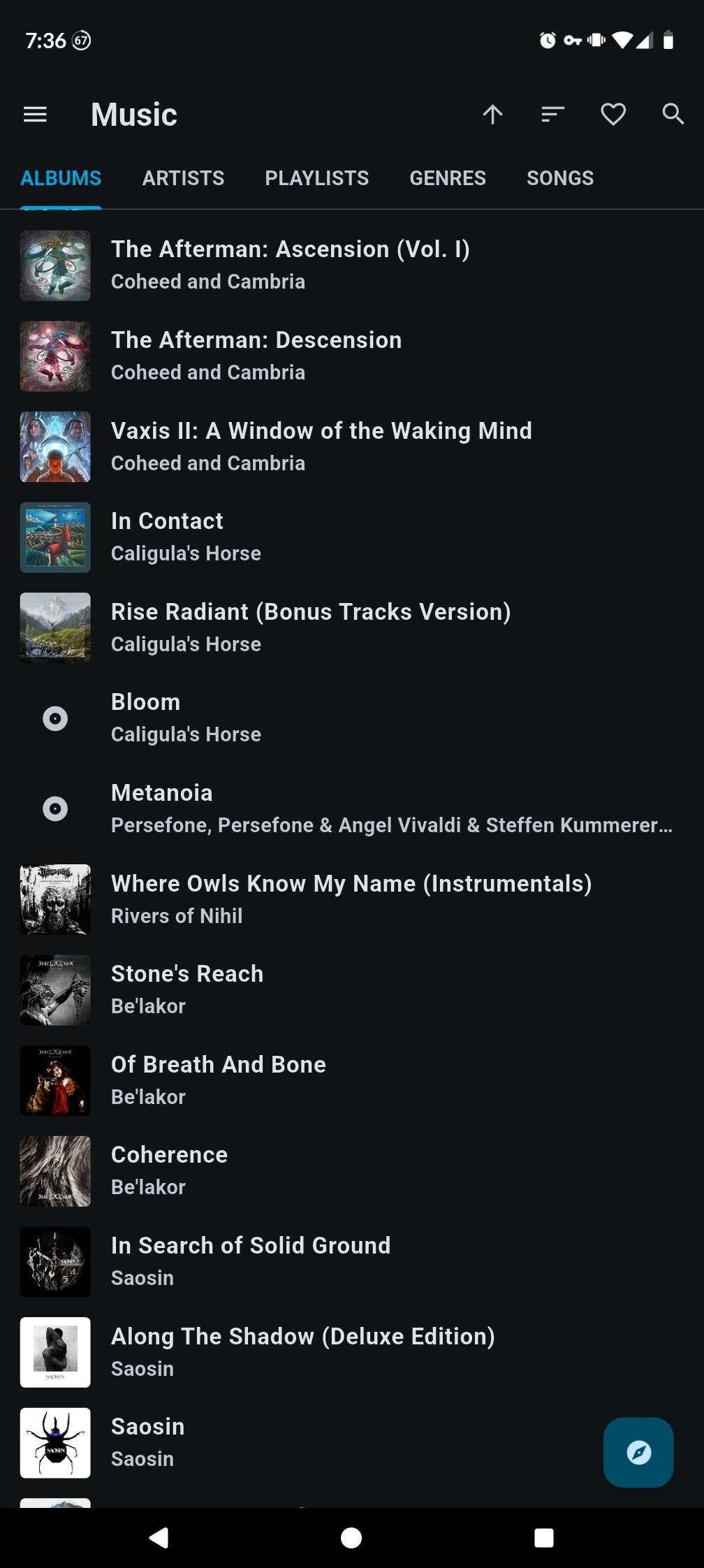Viewport: 704px width, 1568px height.
Task: Open the In Contact album cover
Action: tap(55, 537)
